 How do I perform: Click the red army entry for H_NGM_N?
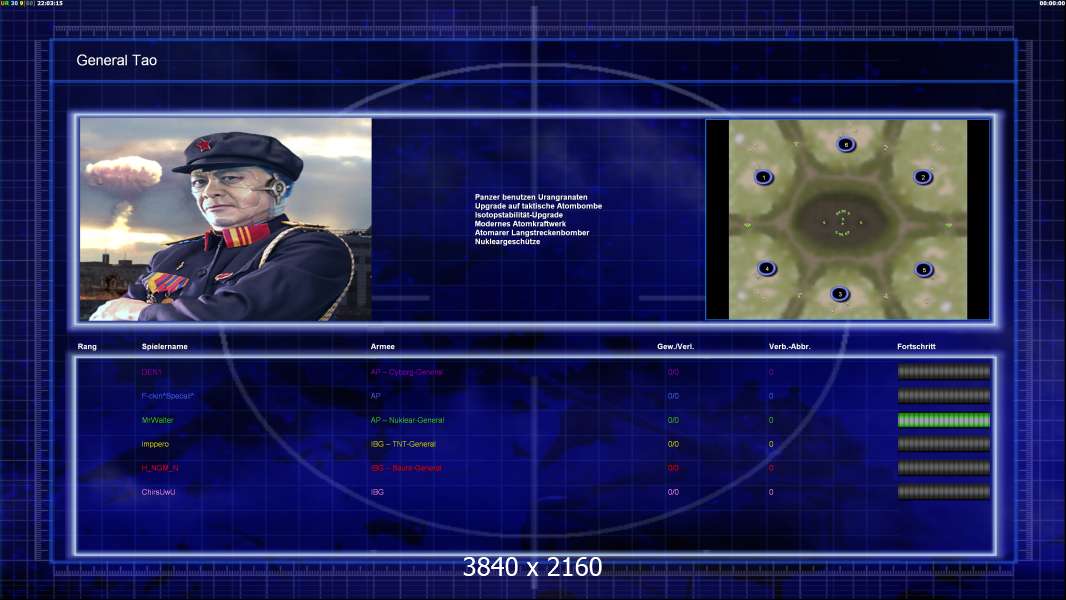406,468
